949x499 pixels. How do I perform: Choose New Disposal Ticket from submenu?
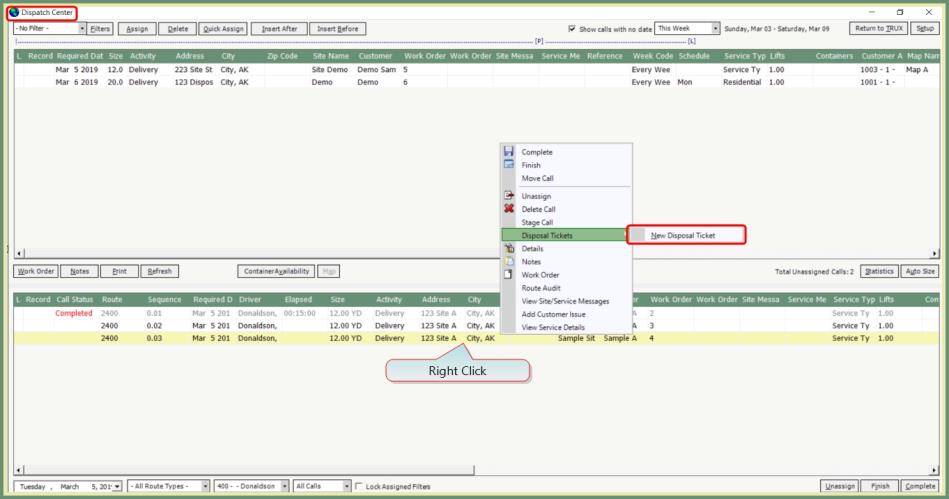click(684, 235)
